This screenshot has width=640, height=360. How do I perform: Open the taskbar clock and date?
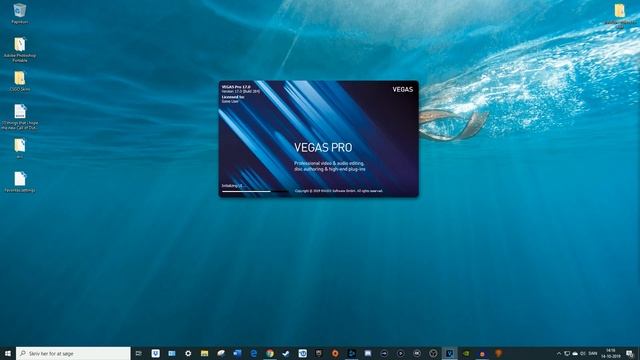(x=611, y=353)
